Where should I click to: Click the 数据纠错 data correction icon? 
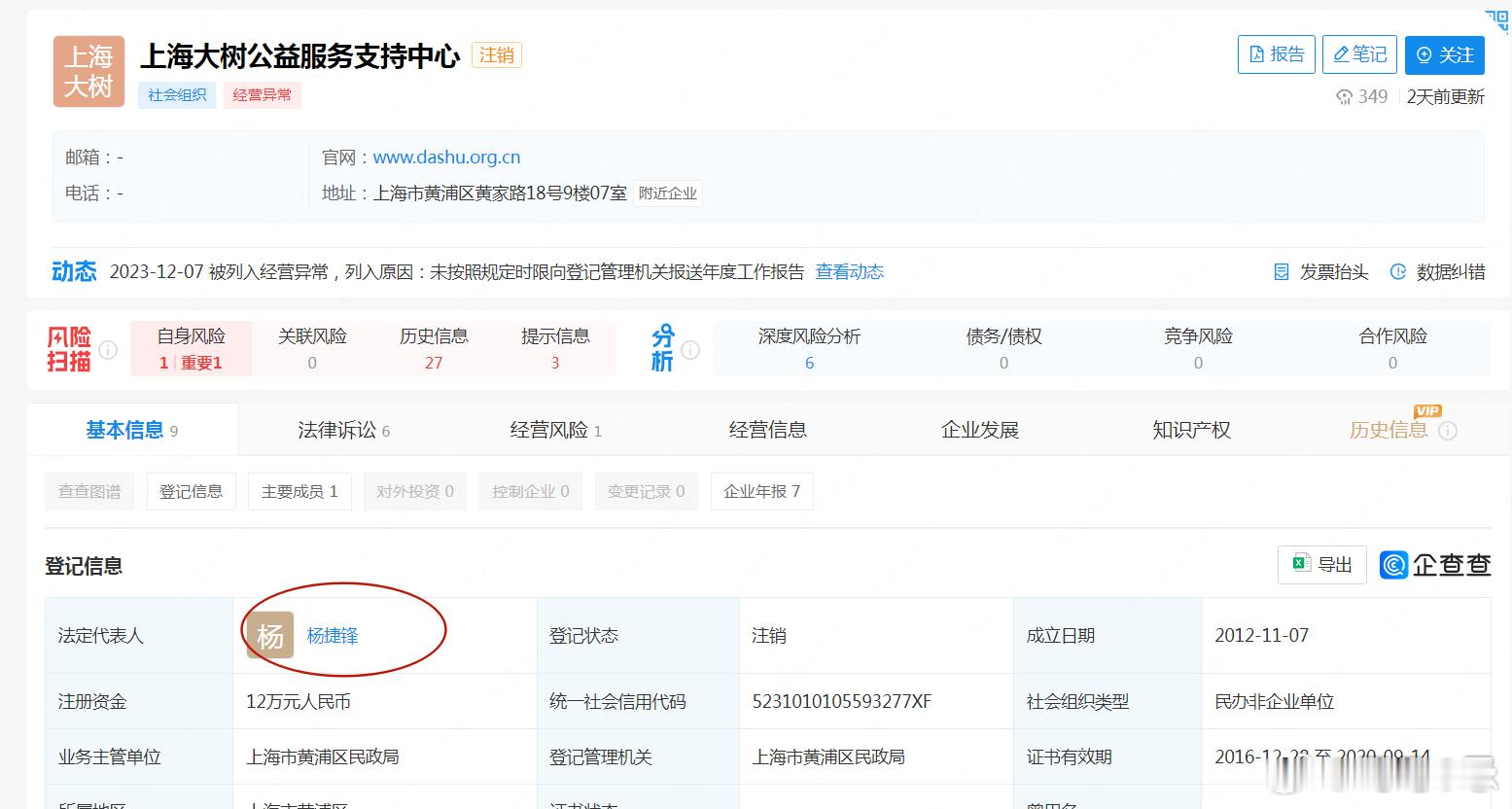(1398, 272)
